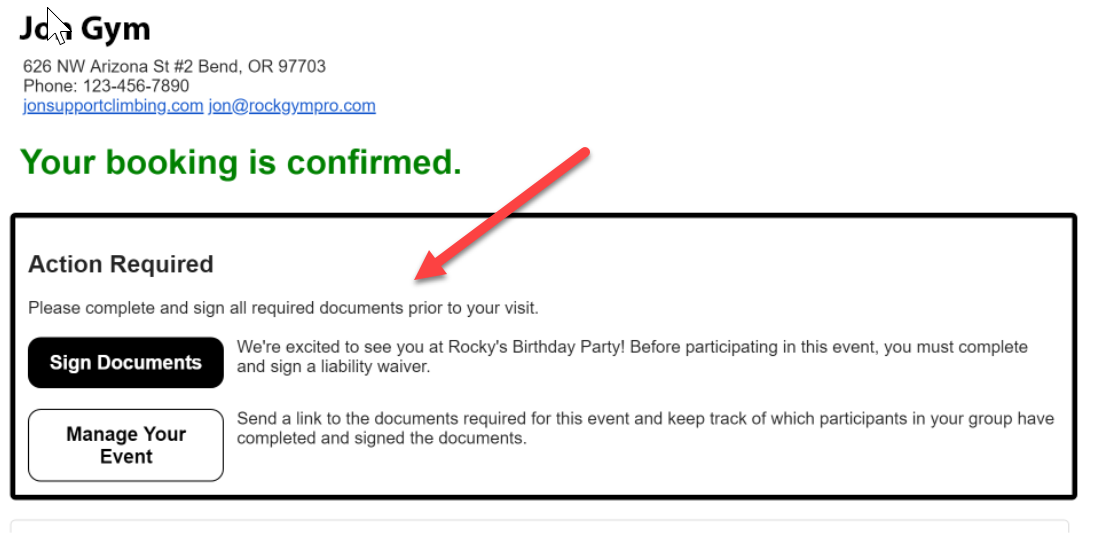The image size is (1096, 535).
Task: Click the 626 NW Arizona St address
Action: click(108, 66)
